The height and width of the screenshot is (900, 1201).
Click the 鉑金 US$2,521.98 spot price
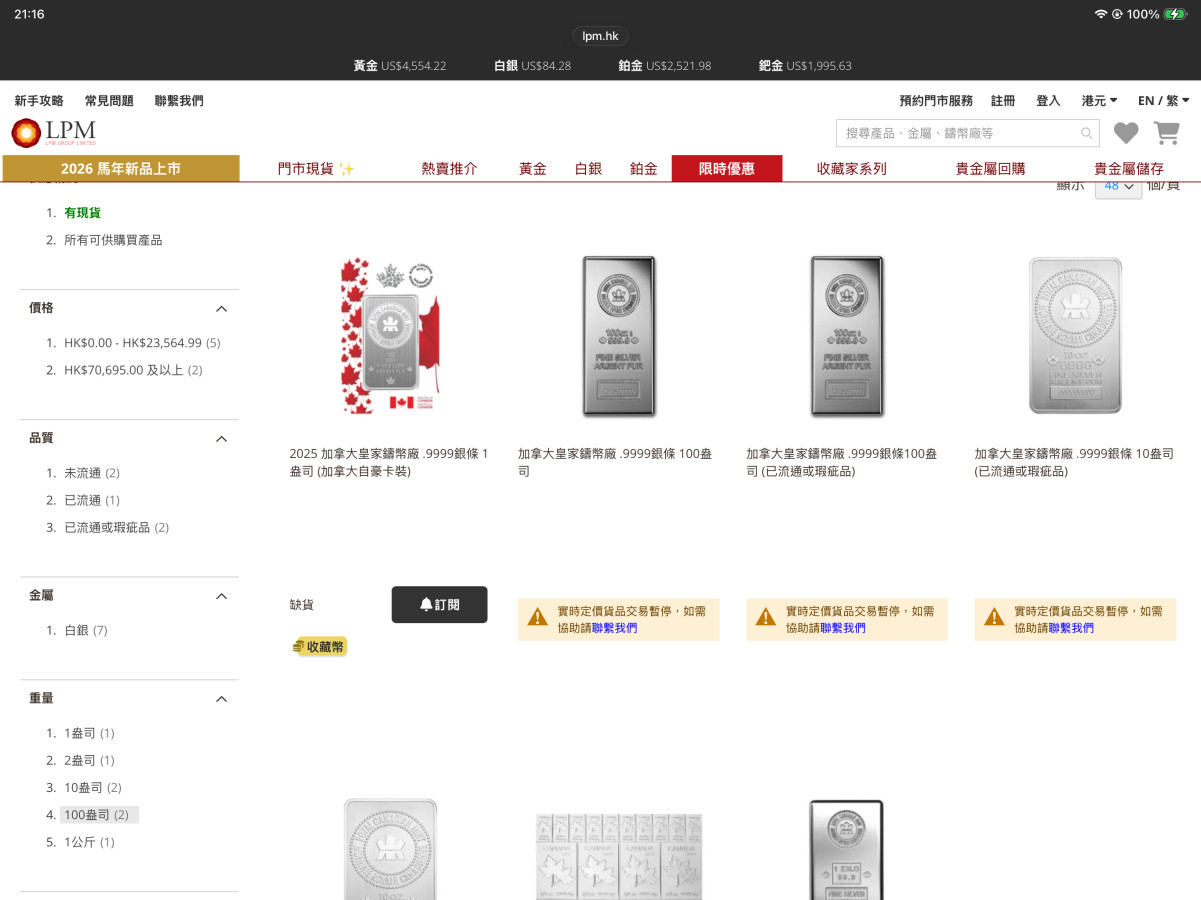coord(665,66)
